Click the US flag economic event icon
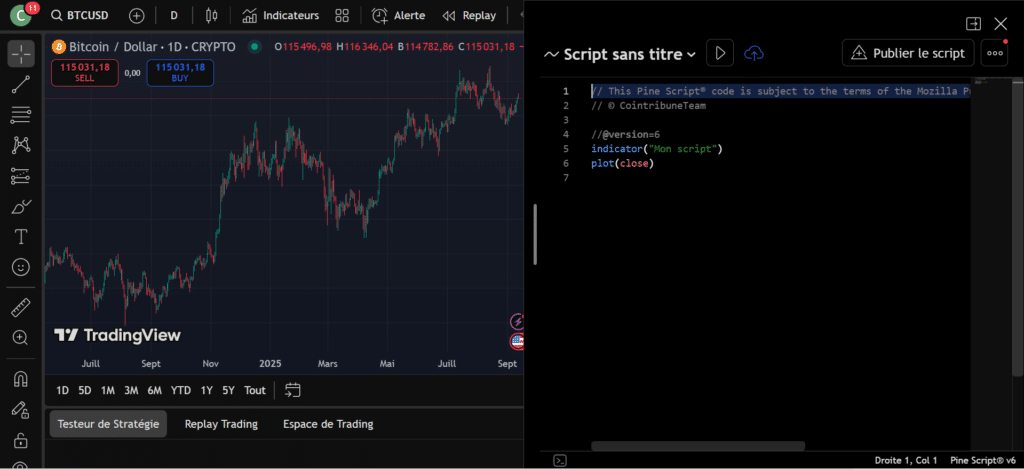Viewport: 1024px width, 470px height. 517,341
